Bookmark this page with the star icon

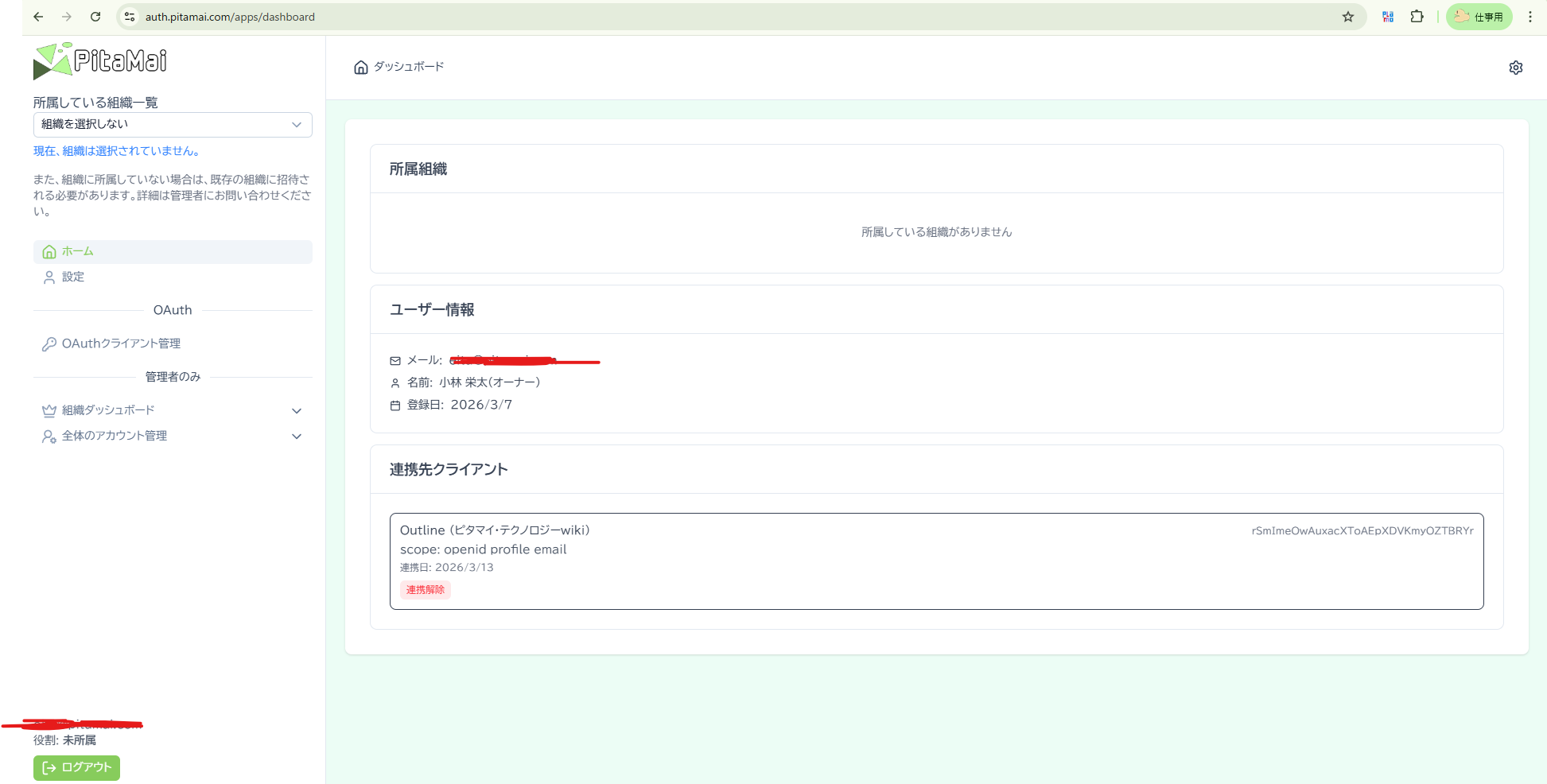click(1347, 16)
